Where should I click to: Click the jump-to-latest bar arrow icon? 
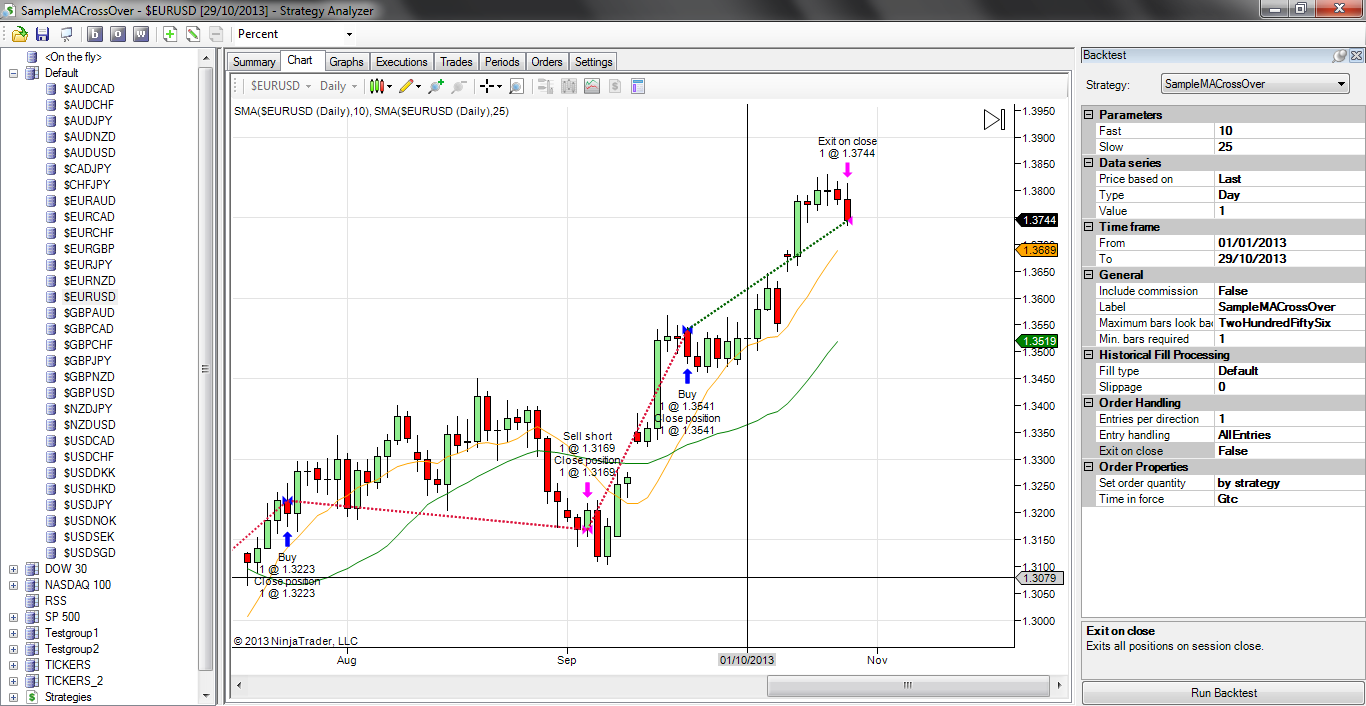(x=994, y=120)
